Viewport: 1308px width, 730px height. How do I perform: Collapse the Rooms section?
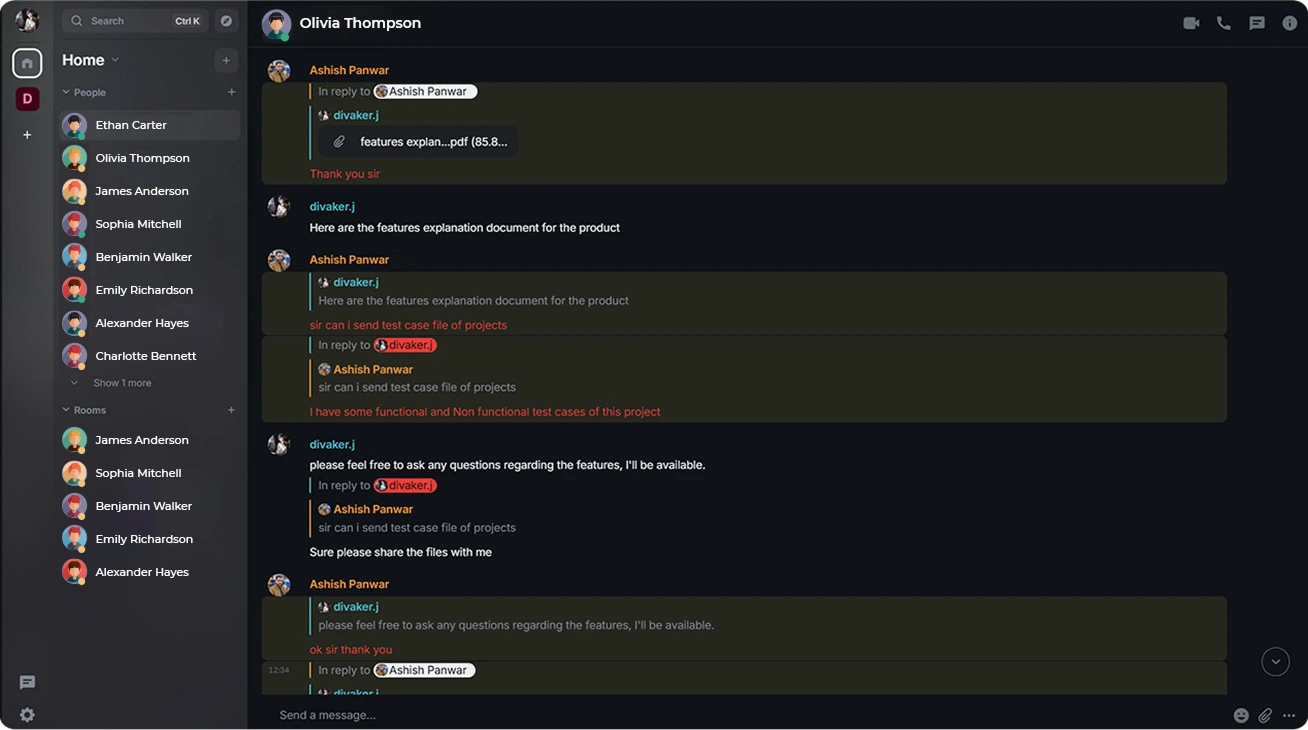point(84,410)
